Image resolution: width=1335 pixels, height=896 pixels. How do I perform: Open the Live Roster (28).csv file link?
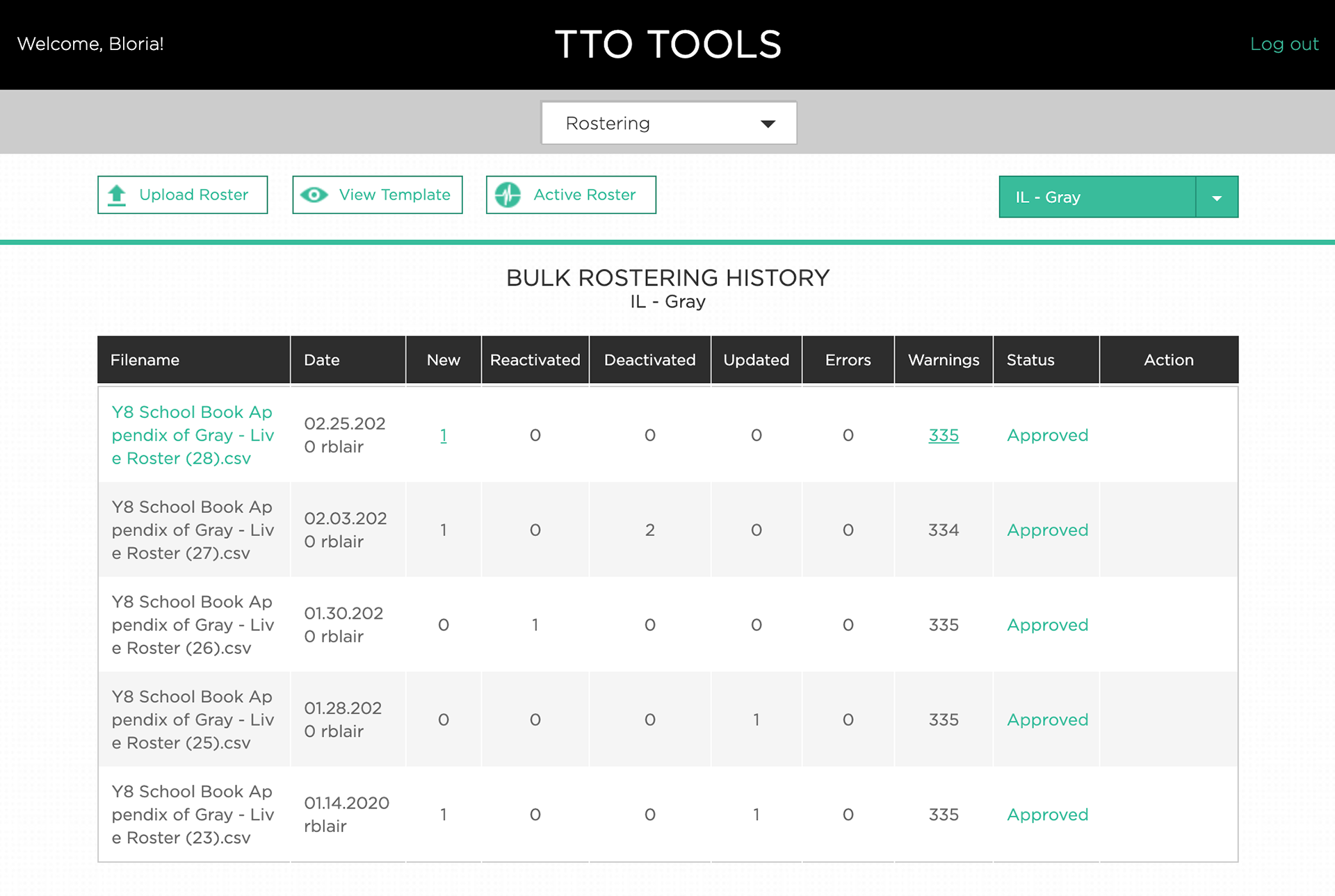(193, 435)
